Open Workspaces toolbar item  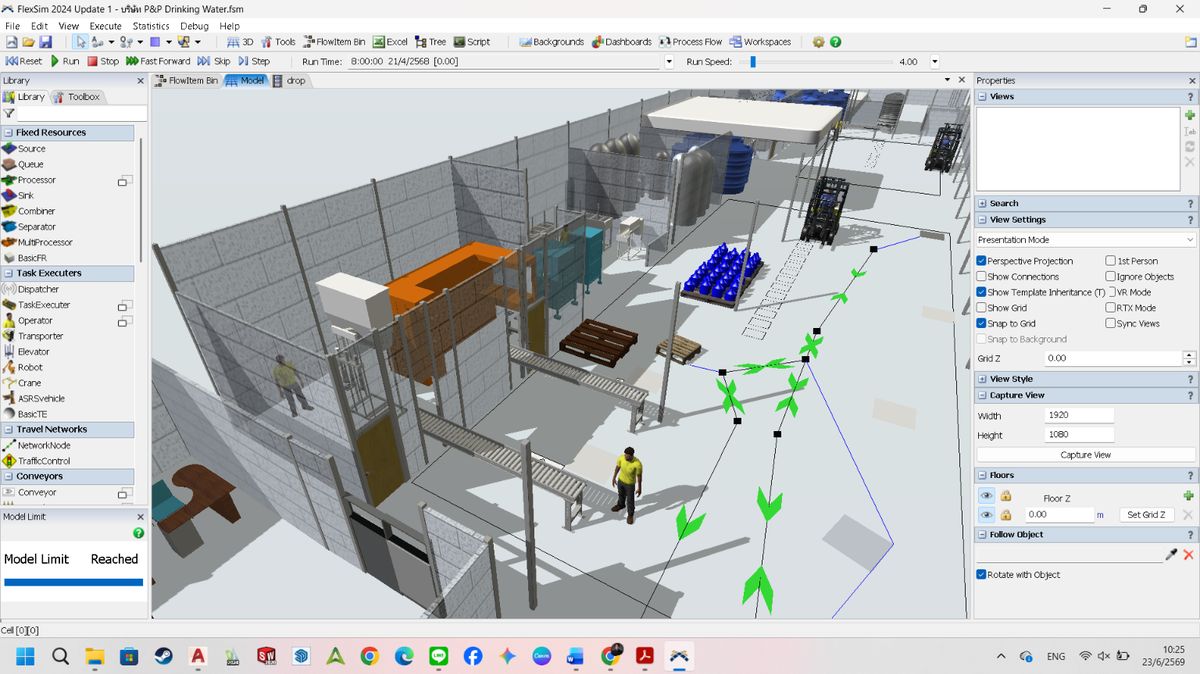coord(761,42)
